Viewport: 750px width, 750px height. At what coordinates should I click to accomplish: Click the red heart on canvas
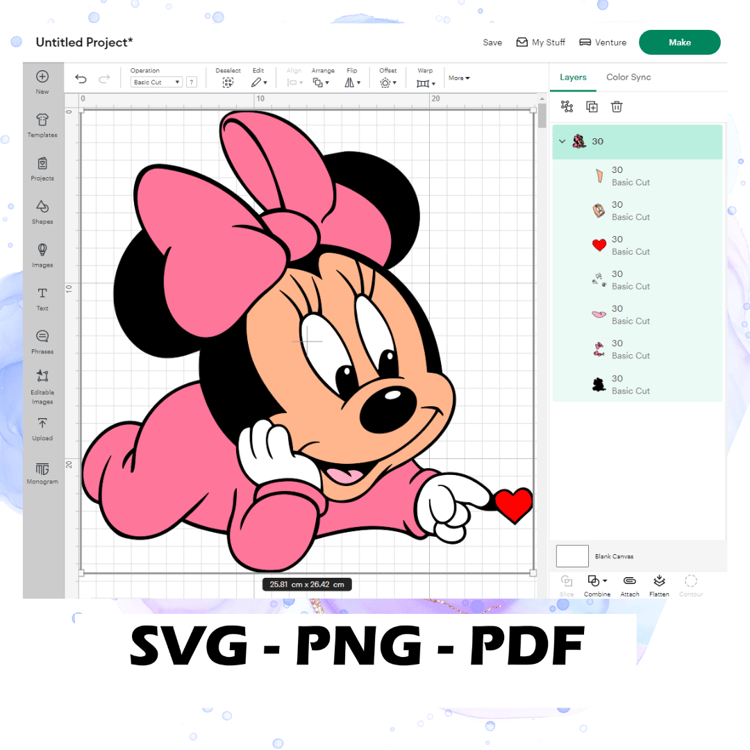tap(513, 505)
